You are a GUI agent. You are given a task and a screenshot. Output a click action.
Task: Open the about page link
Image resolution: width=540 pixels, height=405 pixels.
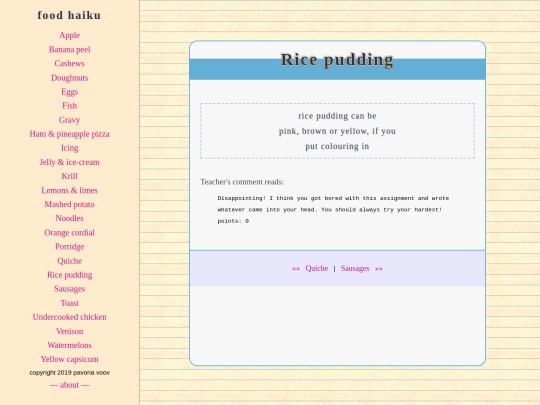[70, 385]
